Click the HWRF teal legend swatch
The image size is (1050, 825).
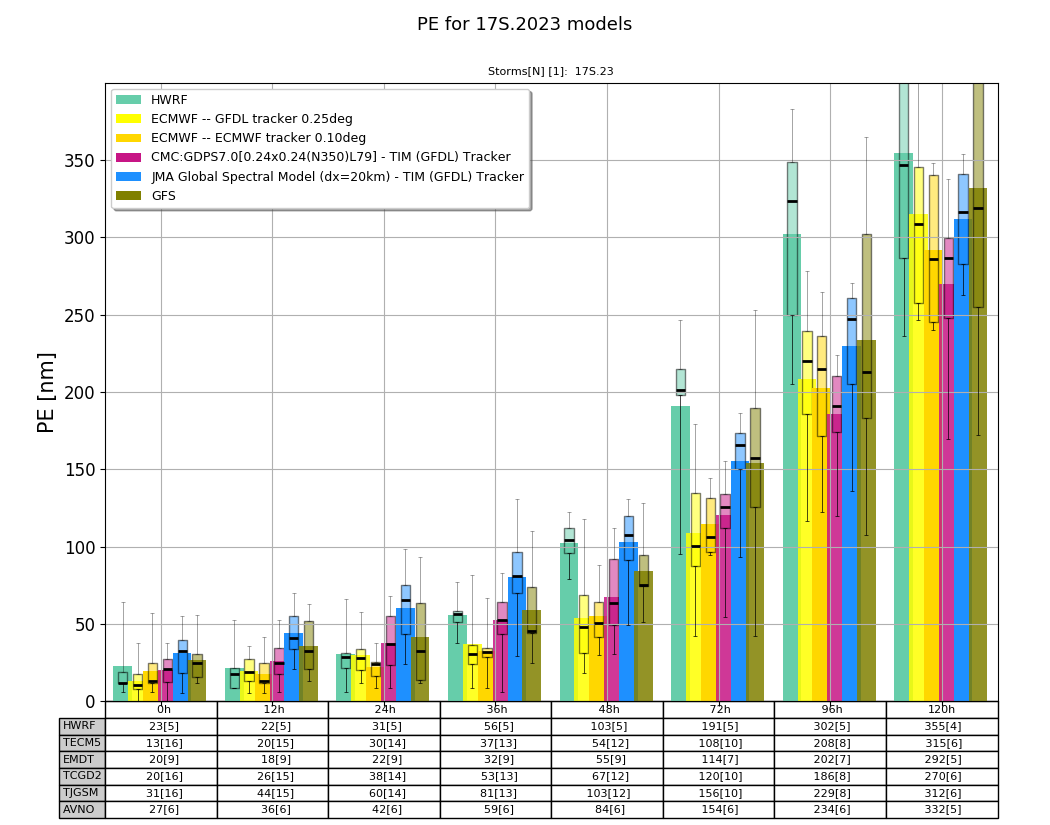(129, 100)
